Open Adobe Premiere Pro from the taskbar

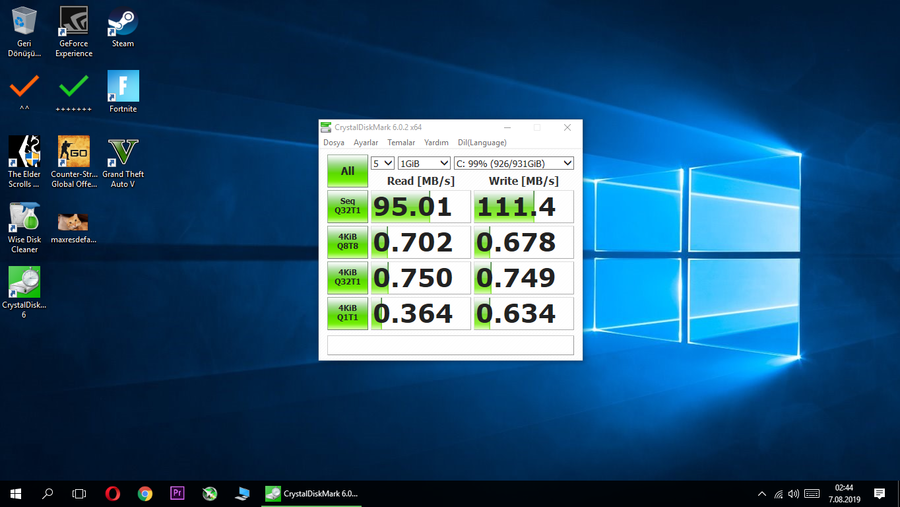[x=177, y=493]
